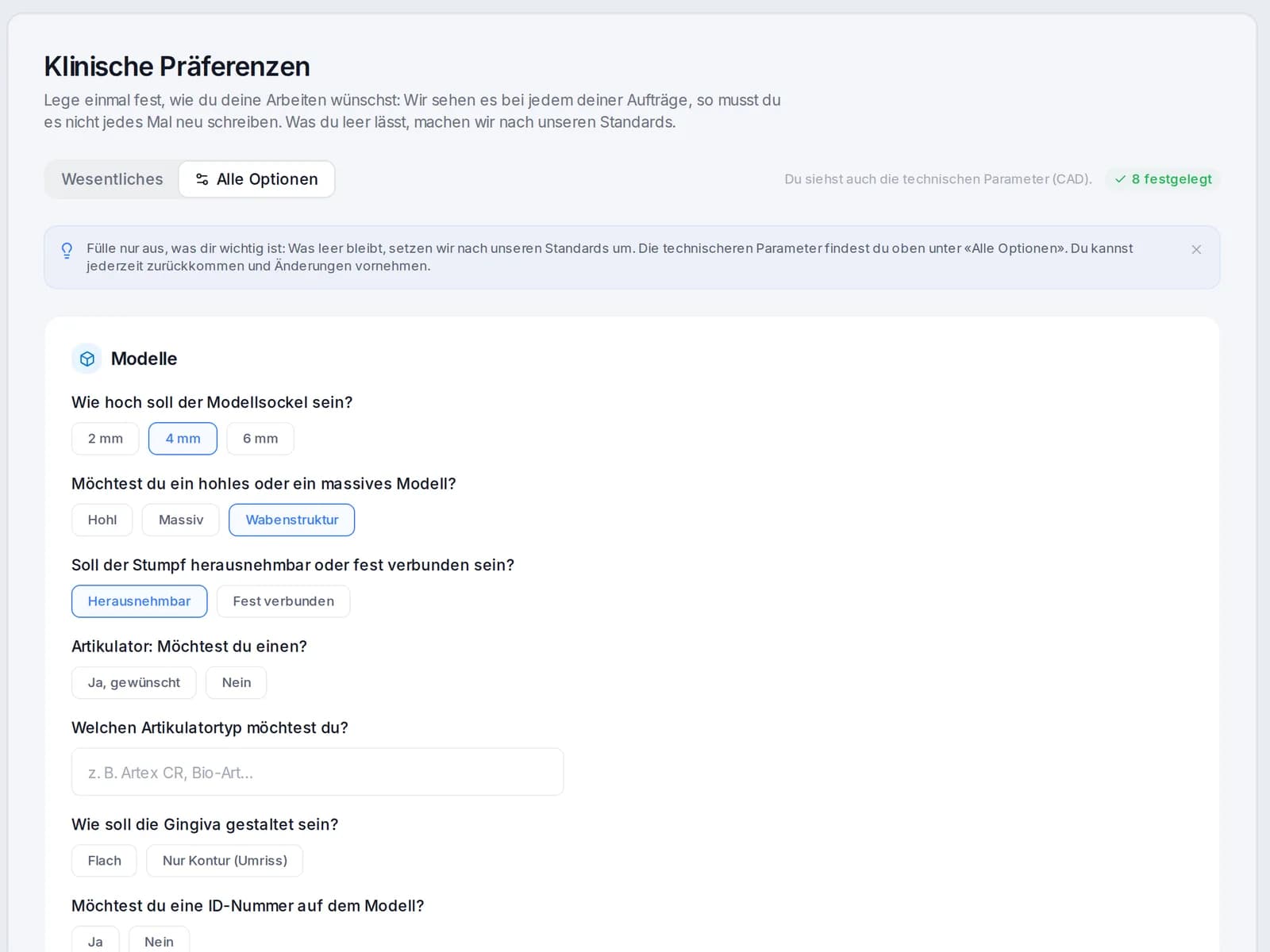
Task: Choose Nur Kontur (Umriss) gingiva
Action: (225, 861)
